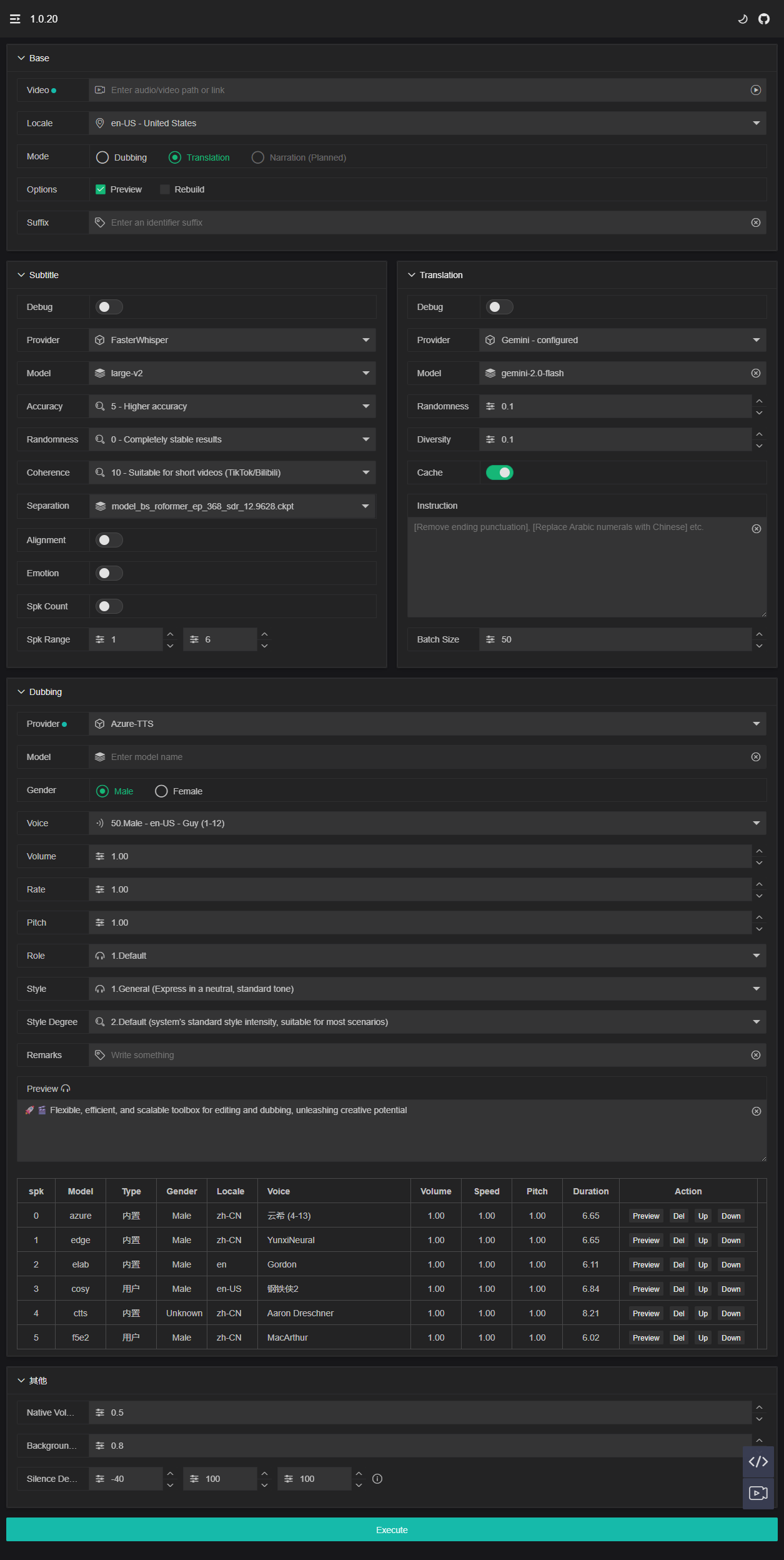The image size is (784, 1560).
Task: Preview the YunxiNeural voice row
Action: click(645, 1240)
